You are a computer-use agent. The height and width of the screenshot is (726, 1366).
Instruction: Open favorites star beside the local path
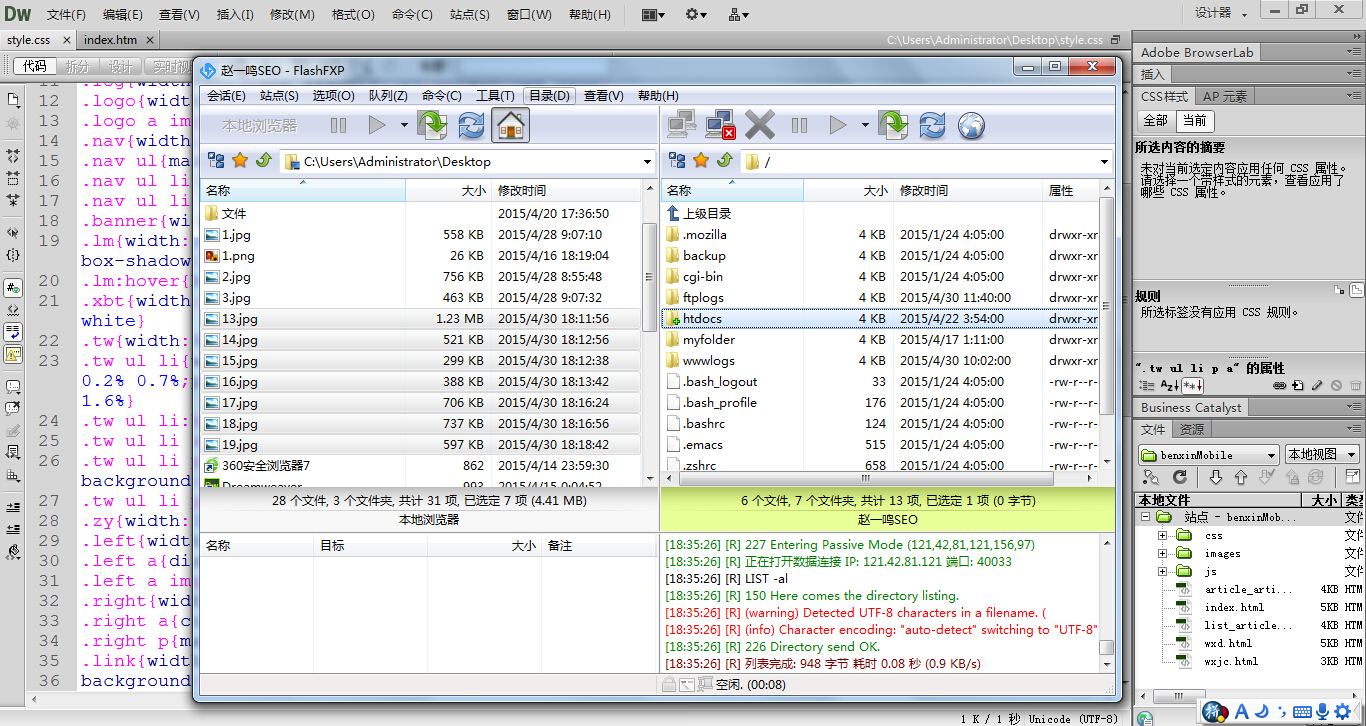[240, 161]
